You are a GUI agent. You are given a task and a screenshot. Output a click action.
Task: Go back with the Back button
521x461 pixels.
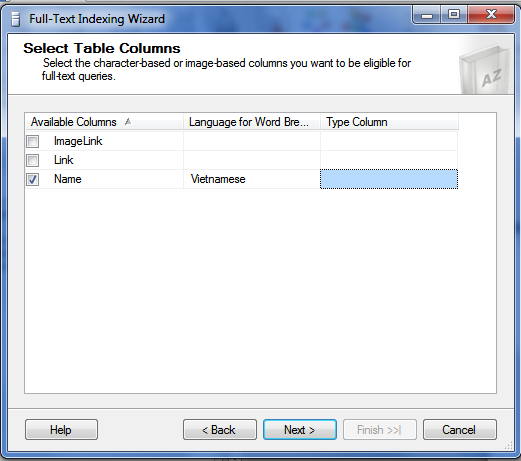220,430
